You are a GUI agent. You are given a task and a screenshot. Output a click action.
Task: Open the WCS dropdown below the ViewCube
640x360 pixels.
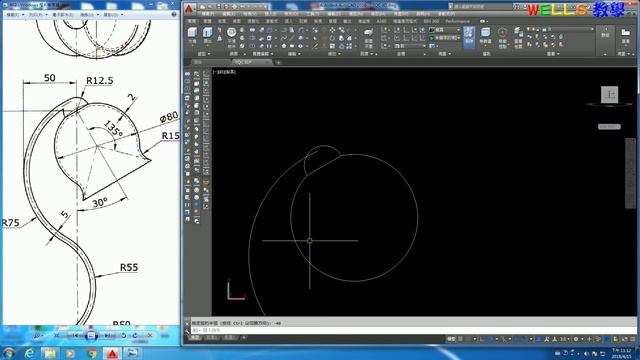[609, 127]
